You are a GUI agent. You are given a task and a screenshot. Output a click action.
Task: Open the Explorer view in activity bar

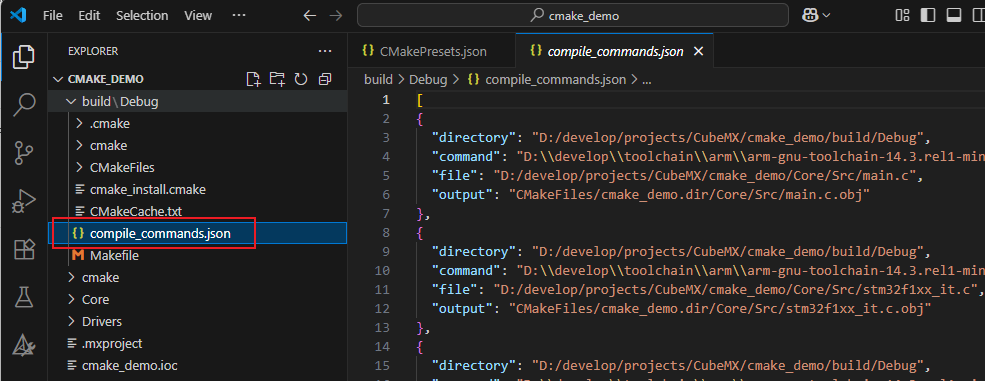23,57
